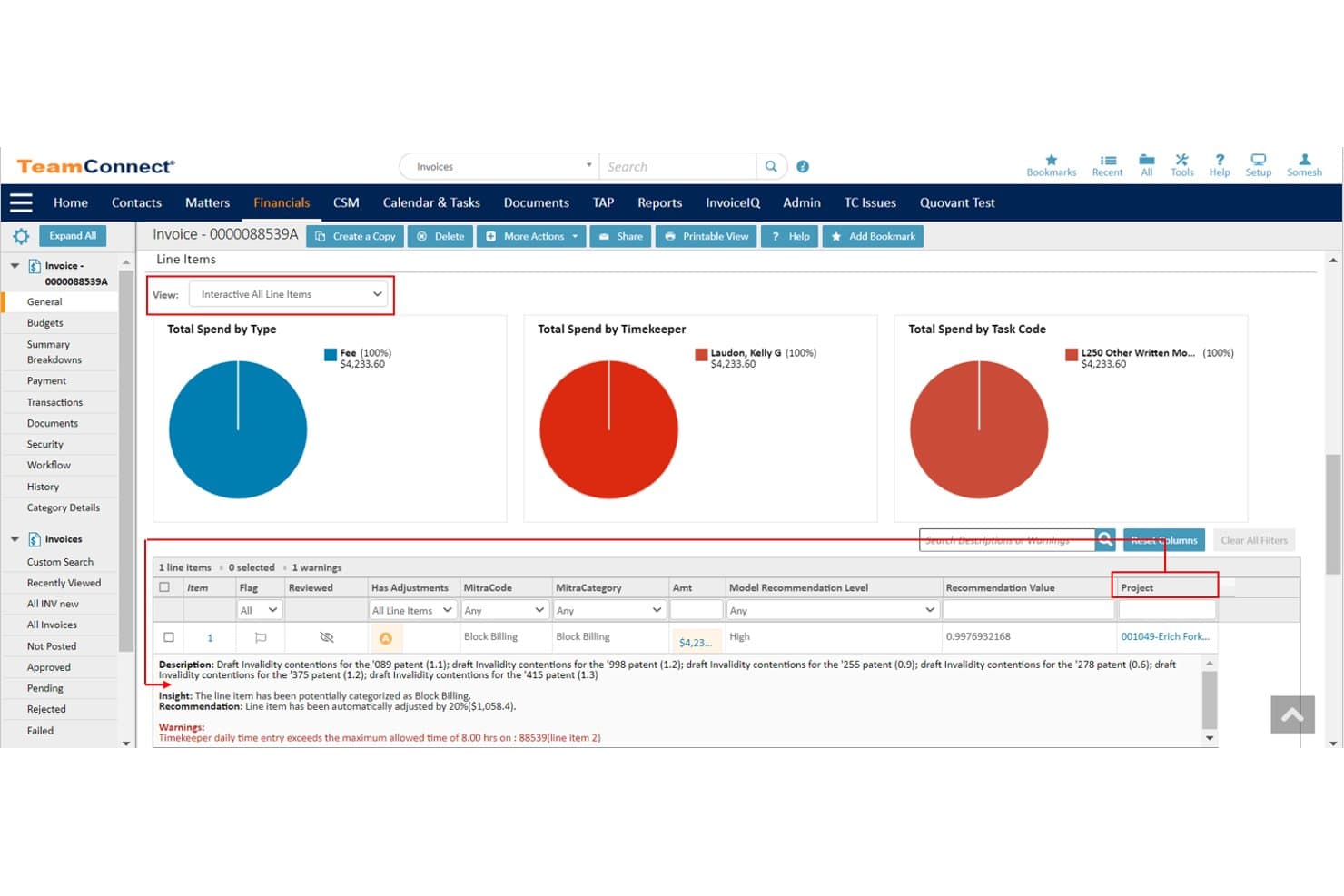Click the Create a Copy button

355,236
